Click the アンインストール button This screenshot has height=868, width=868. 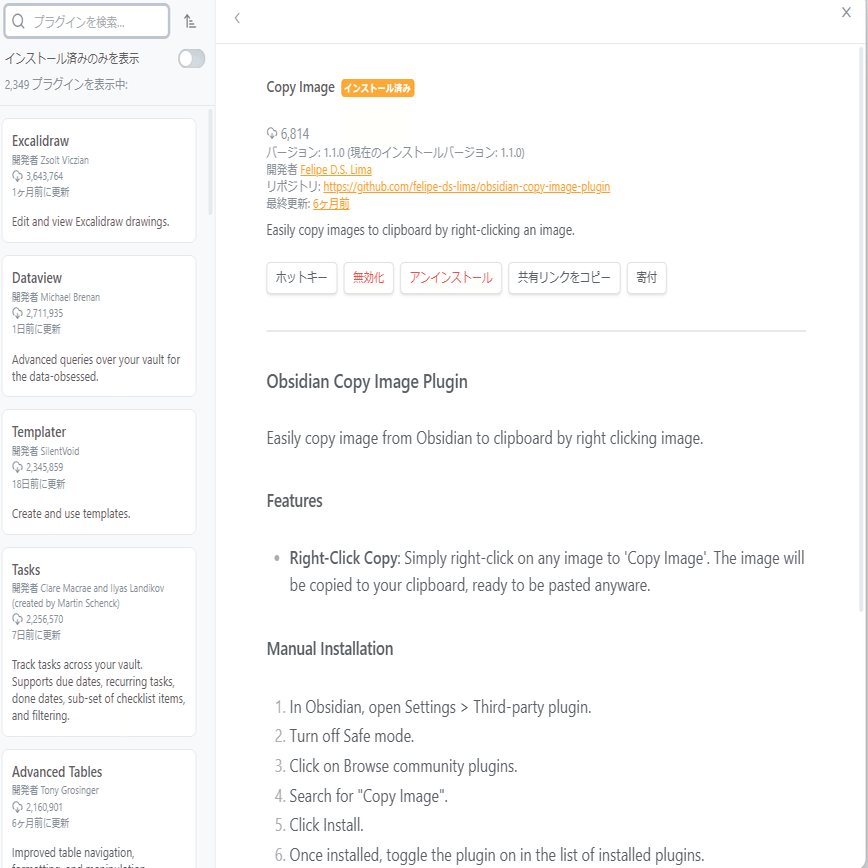point(451,278)
